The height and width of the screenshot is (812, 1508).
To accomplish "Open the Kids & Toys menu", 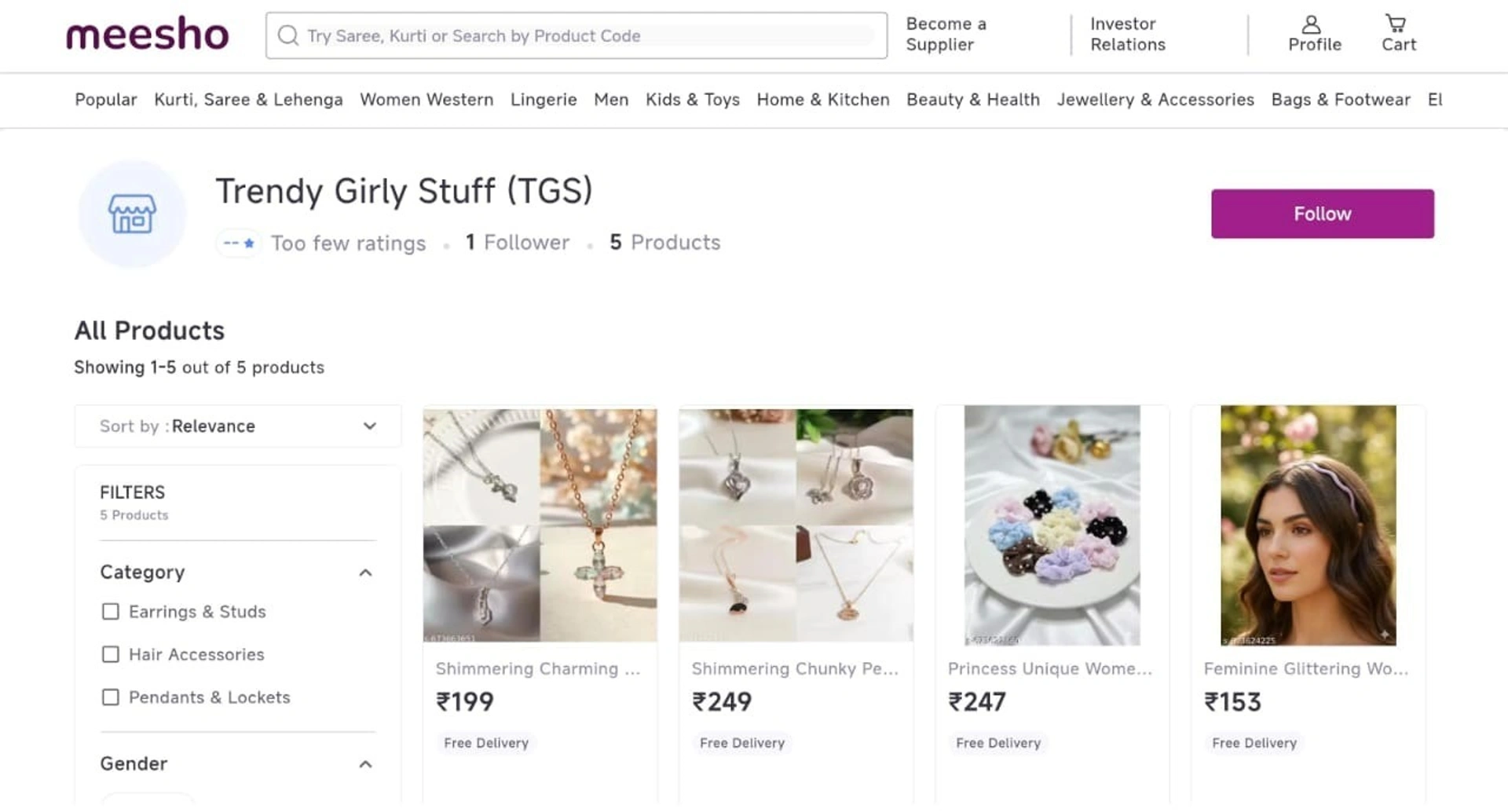I will (x=692, y=100).
